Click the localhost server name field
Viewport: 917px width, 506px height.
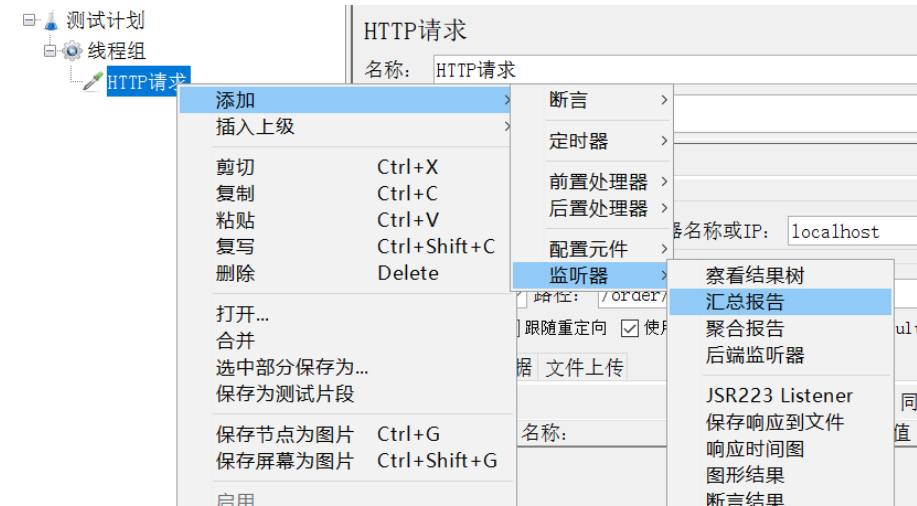(852, 232)
